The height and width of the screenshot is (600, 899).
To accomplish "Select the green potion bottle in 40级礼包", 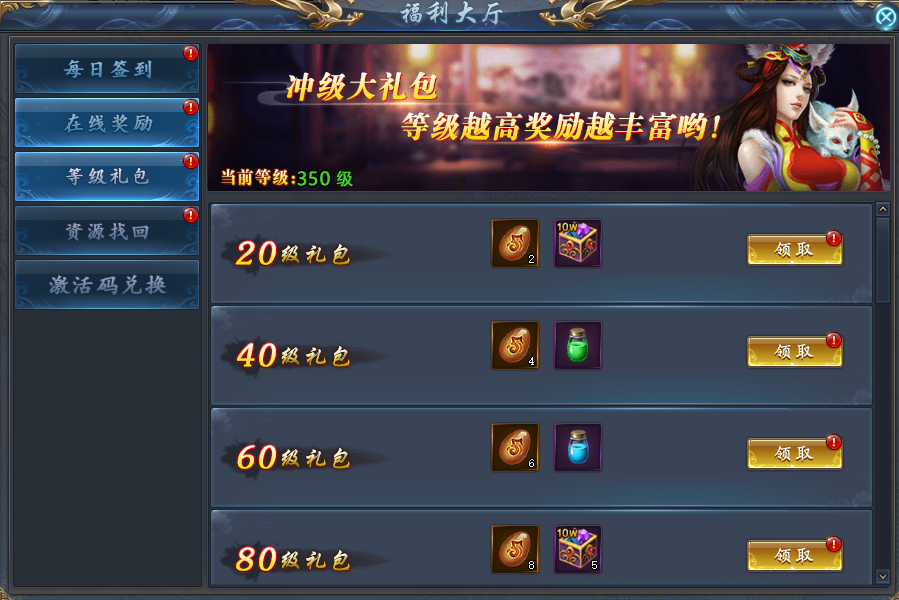I will point(577,345).
